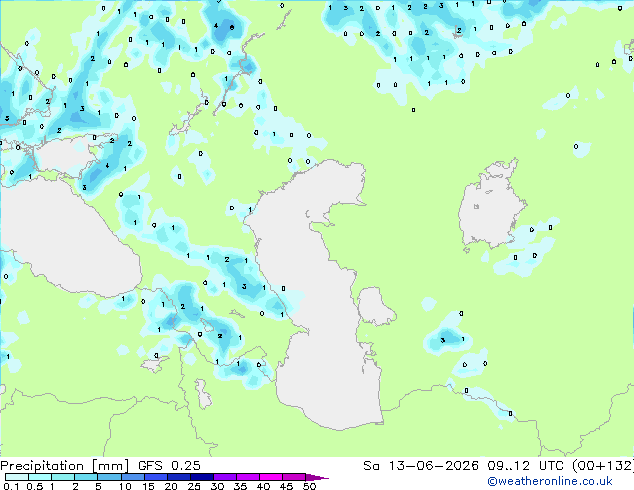This screenshot has height=490, width=634.
Task: Click the '35' legend scale label
Action: 240,486
